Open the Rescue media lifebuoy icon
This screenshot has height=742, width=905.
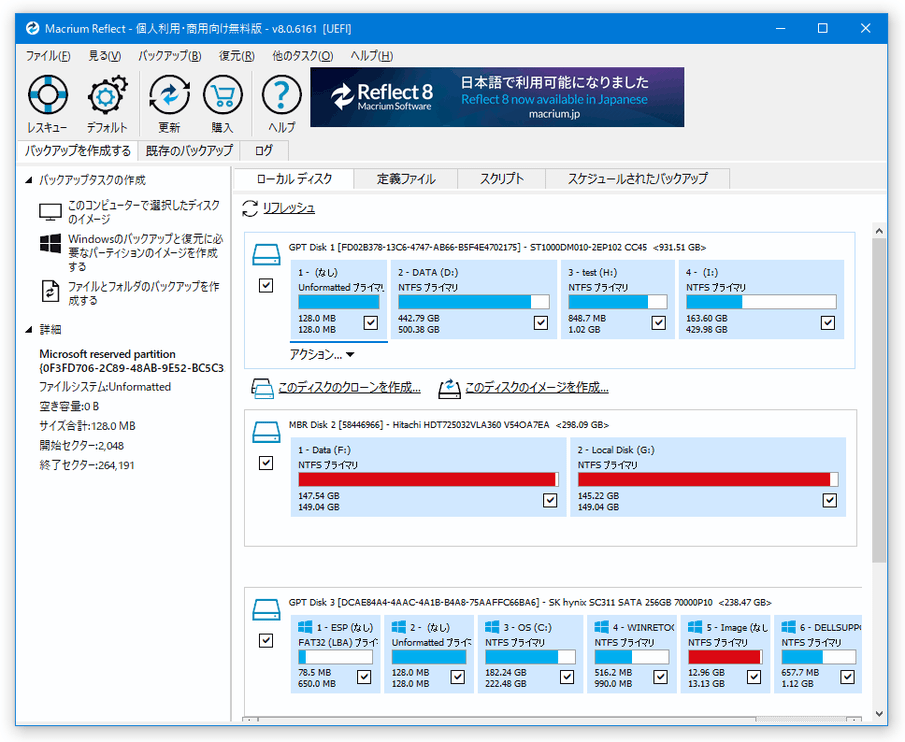pyautogui.click(x=48, y=95)
